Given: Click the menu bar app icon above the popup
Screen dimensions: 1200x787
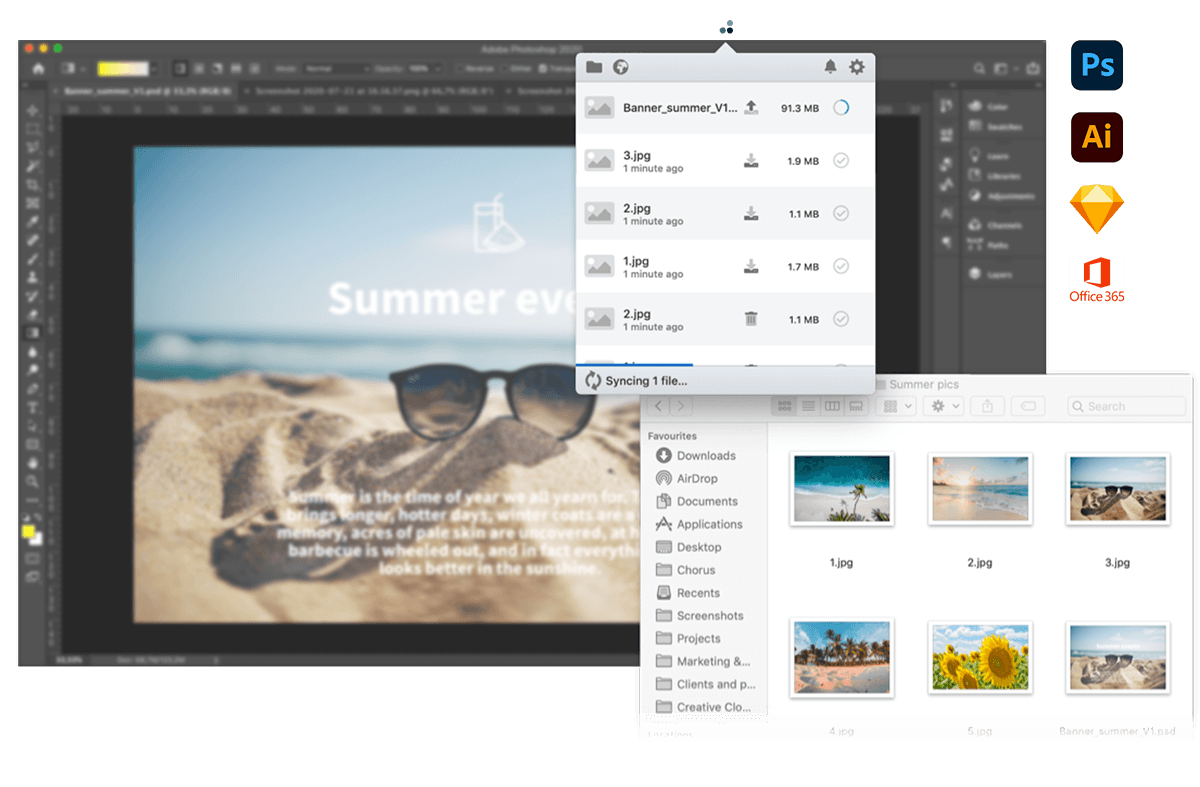Looking at the screenshot, I should point(727,27).
